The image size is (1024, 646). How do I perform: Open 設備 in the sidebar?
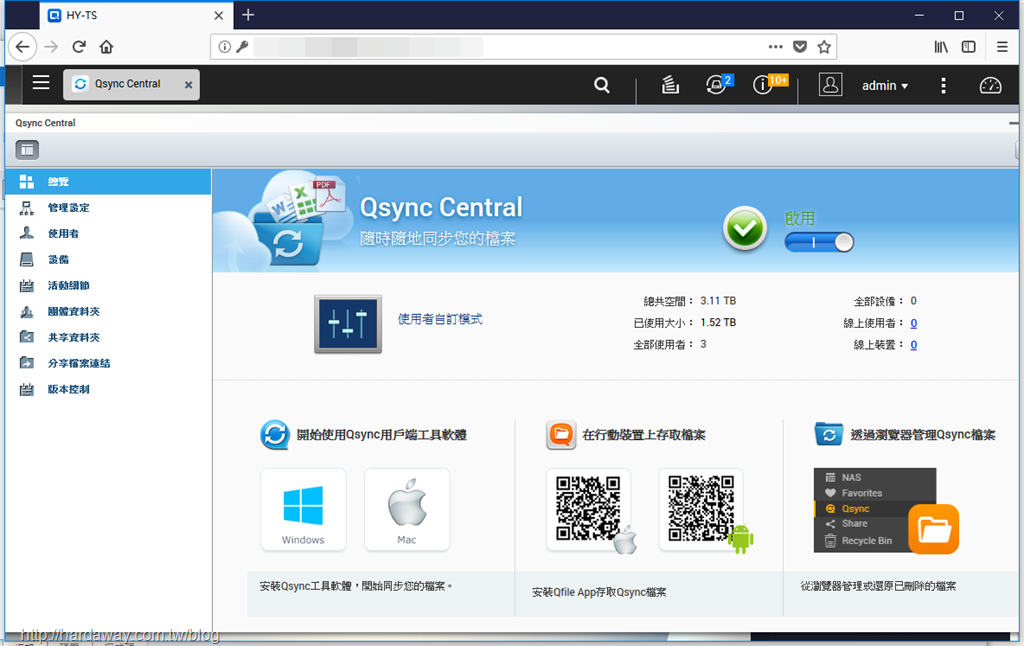pyautogui.click(x=108, y=259)
